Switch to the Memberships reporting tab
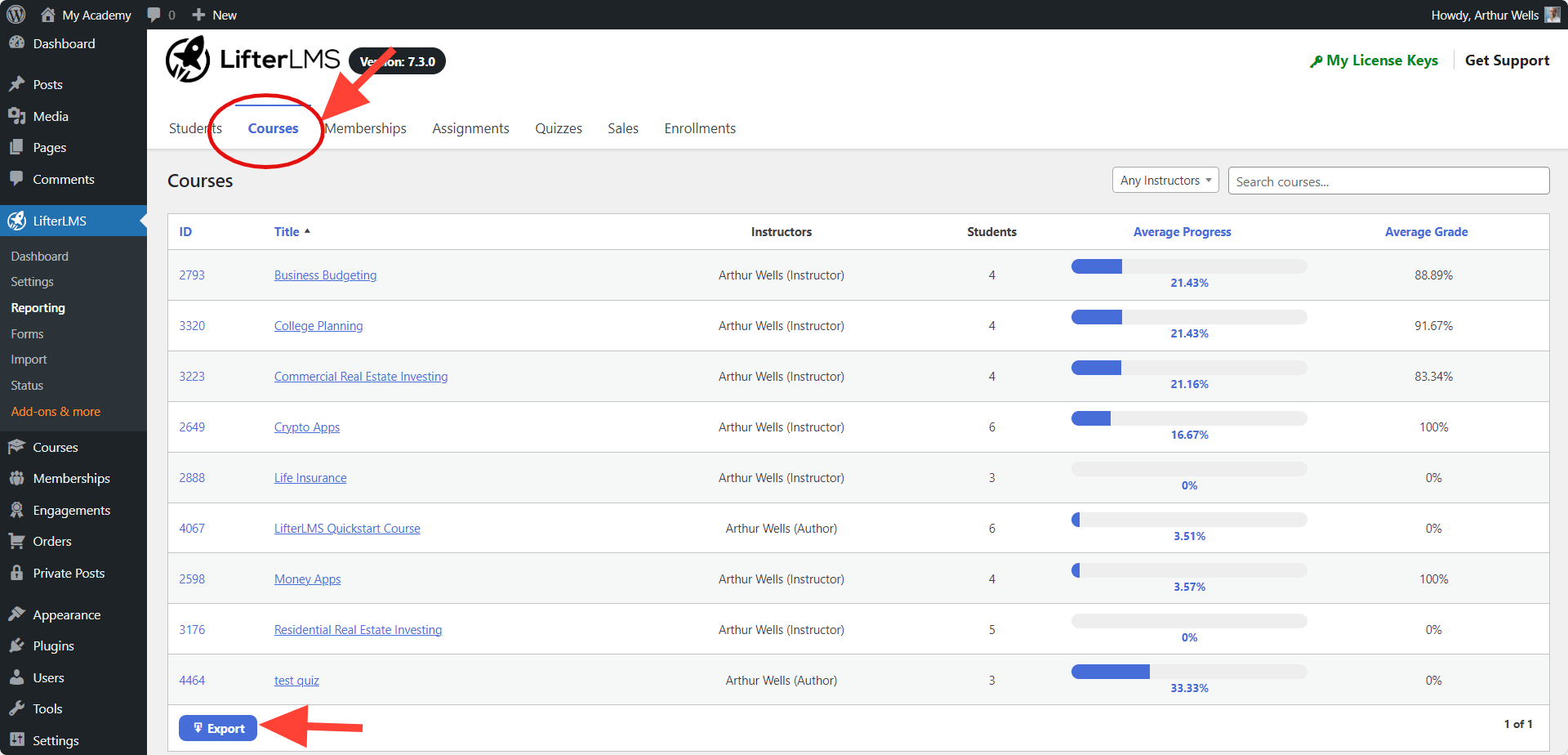1568x755 pixels. [x=365, y=128]
